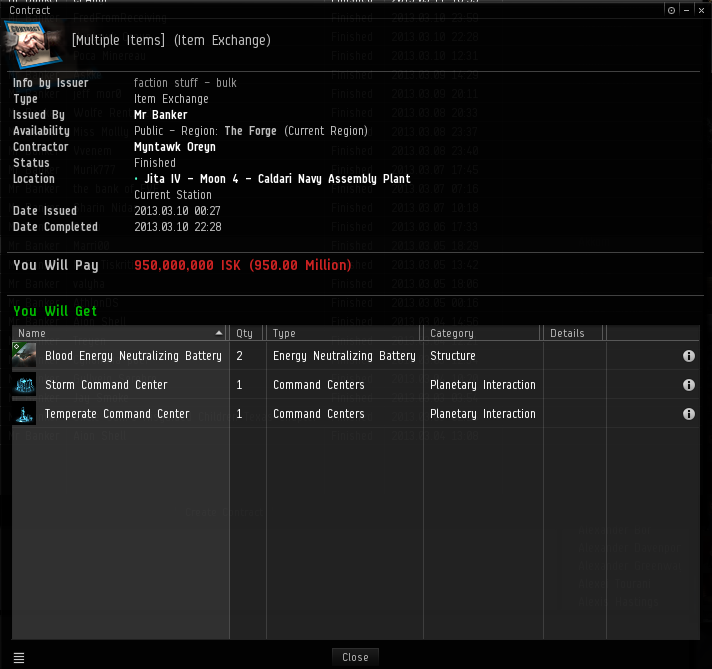The image size is (712, 669).
Task: Close the Contract window with X
Action: pyautogui.click(x=702, y=10)
